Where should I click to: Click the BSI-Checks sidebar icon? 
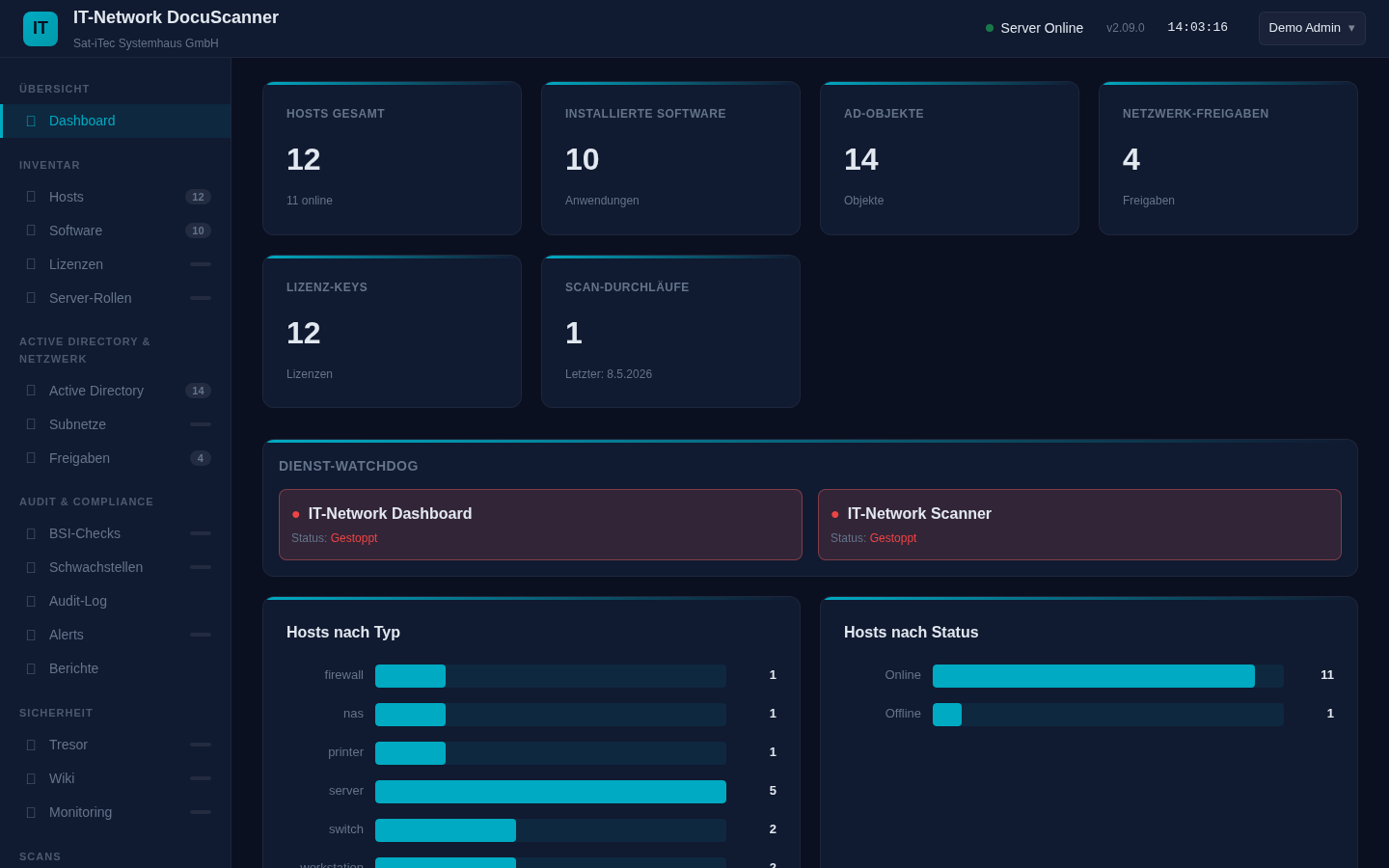[x=31, y=533]
